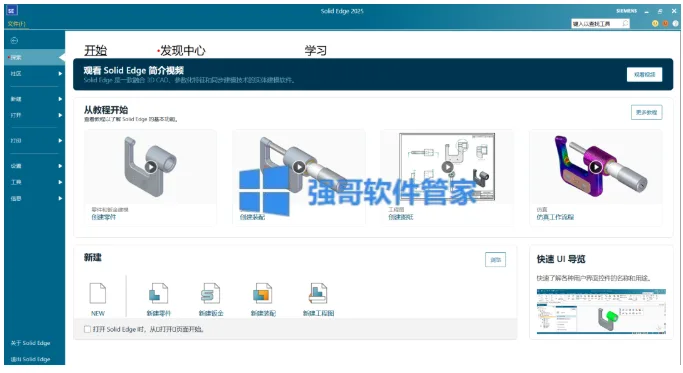The width and height of the screenshot is (683, 373).
Task: Open the 创建图纸 tutorial link
Action: tap(401, 217)
